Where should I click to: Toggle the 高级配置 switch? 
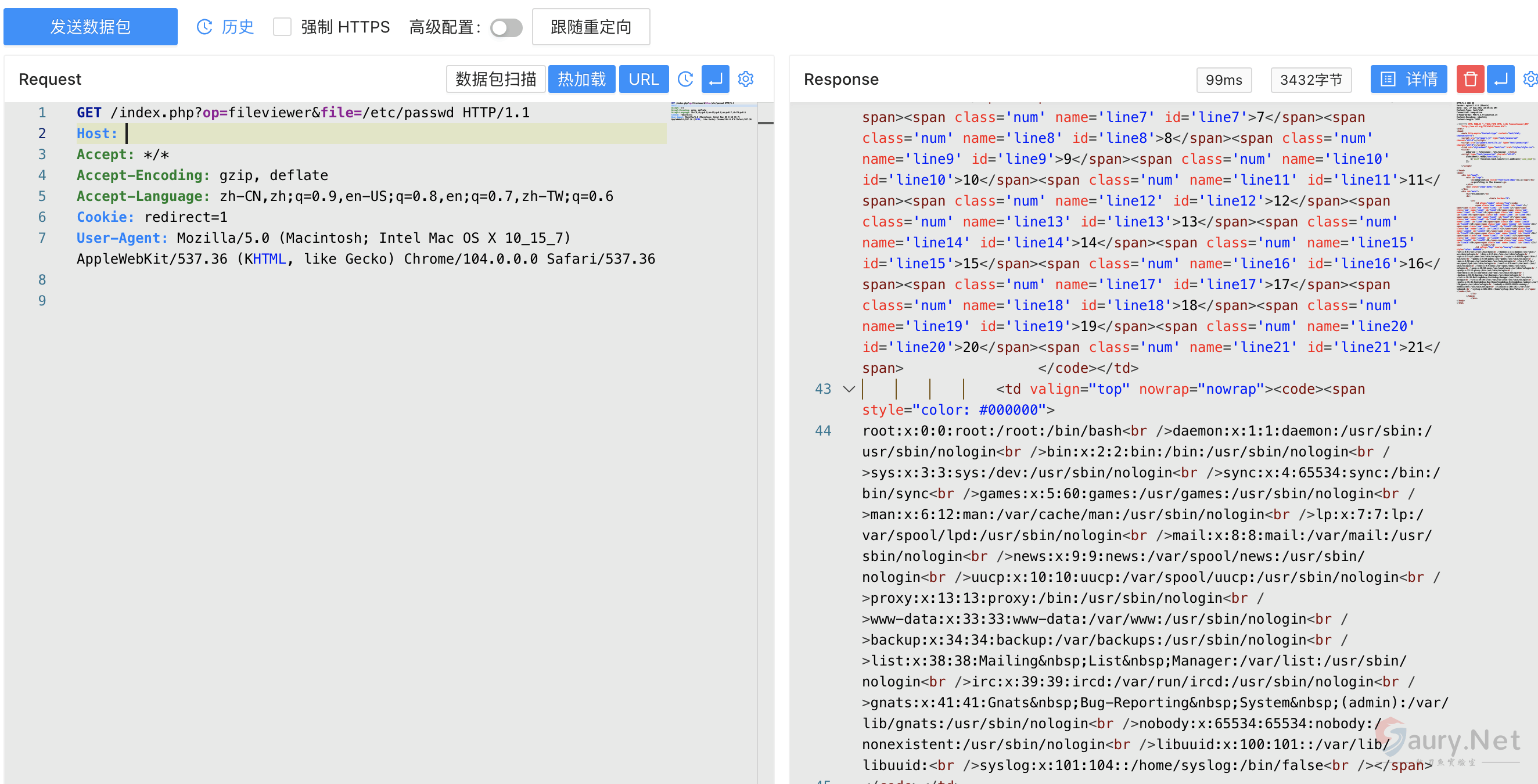(506, 27)
